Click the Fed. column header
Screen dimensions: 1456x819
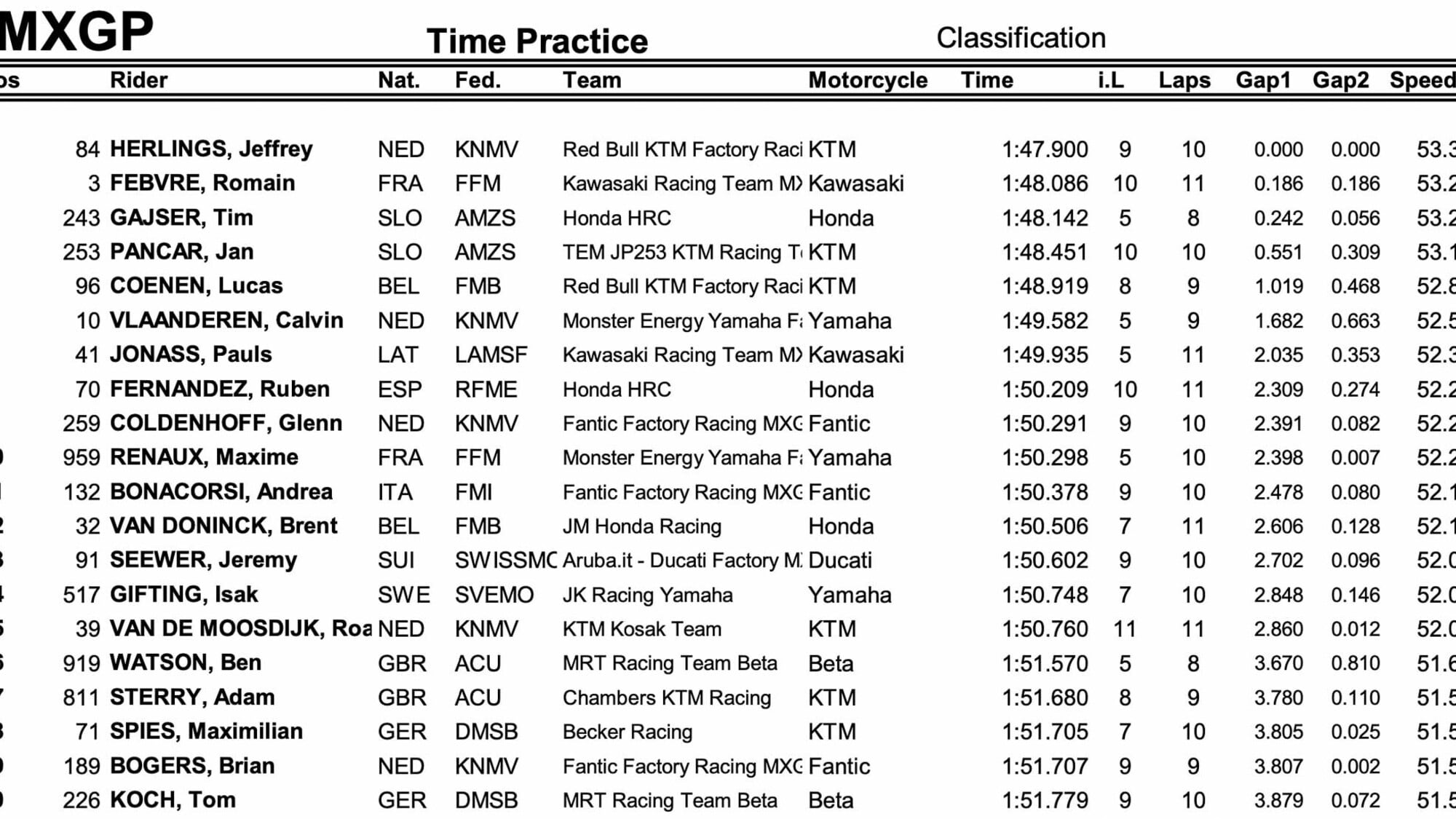point(478,80)
